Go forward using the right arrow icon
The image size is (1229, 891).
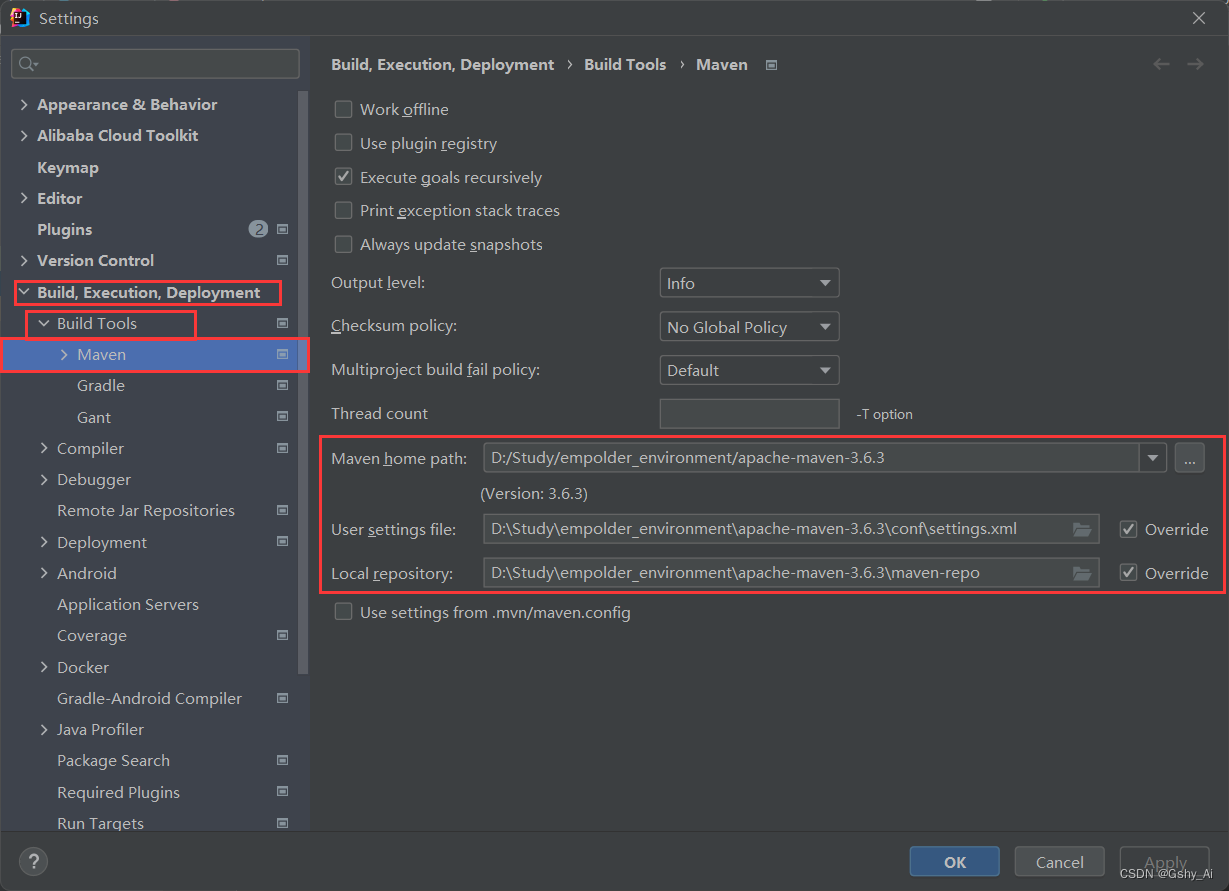click(x=1195, y=64)
